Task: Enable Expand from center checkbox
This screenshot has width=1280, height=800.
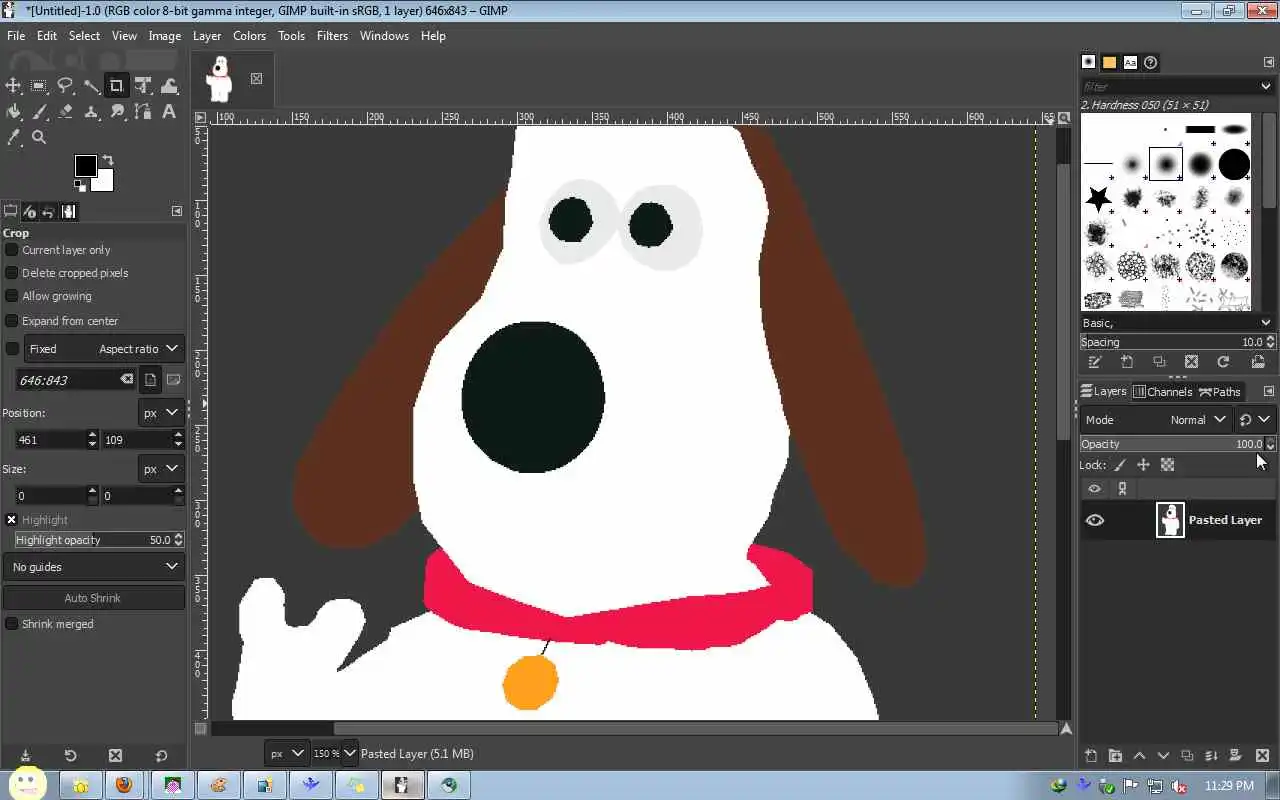Action: [x=12, y=321]
